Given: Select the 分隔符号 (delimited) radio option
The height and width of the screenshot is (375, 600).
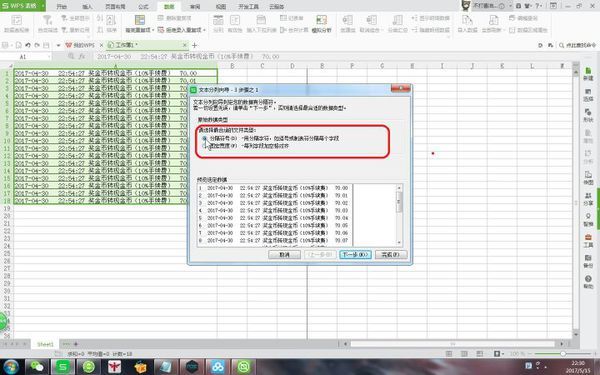Looking at the screenshot, I should pos(205,138).
